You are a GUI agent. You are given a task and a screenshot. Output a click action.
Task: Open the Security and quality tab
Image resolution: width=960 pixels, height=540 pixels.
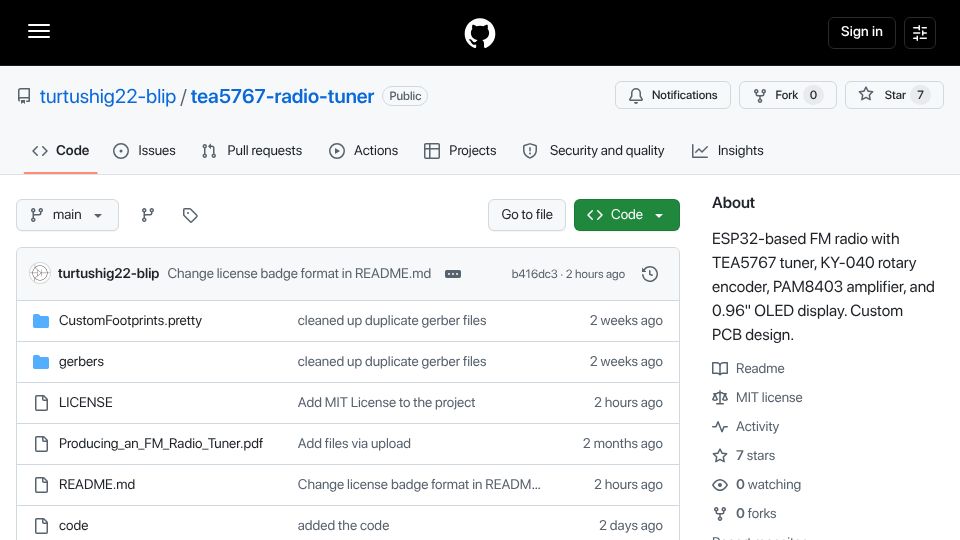tap(593, 151)
